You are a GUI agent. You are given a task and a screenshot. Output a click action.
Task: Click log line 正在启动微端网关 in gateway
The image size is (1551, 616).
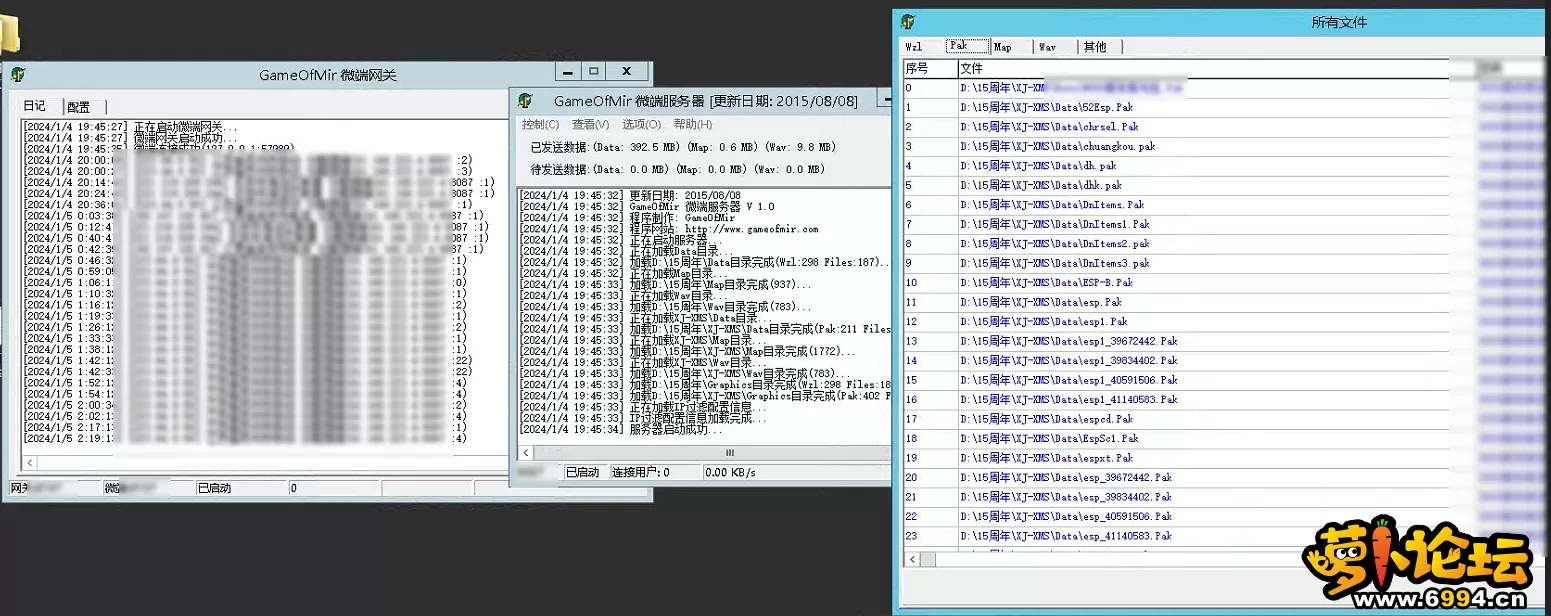coord(131,127)
